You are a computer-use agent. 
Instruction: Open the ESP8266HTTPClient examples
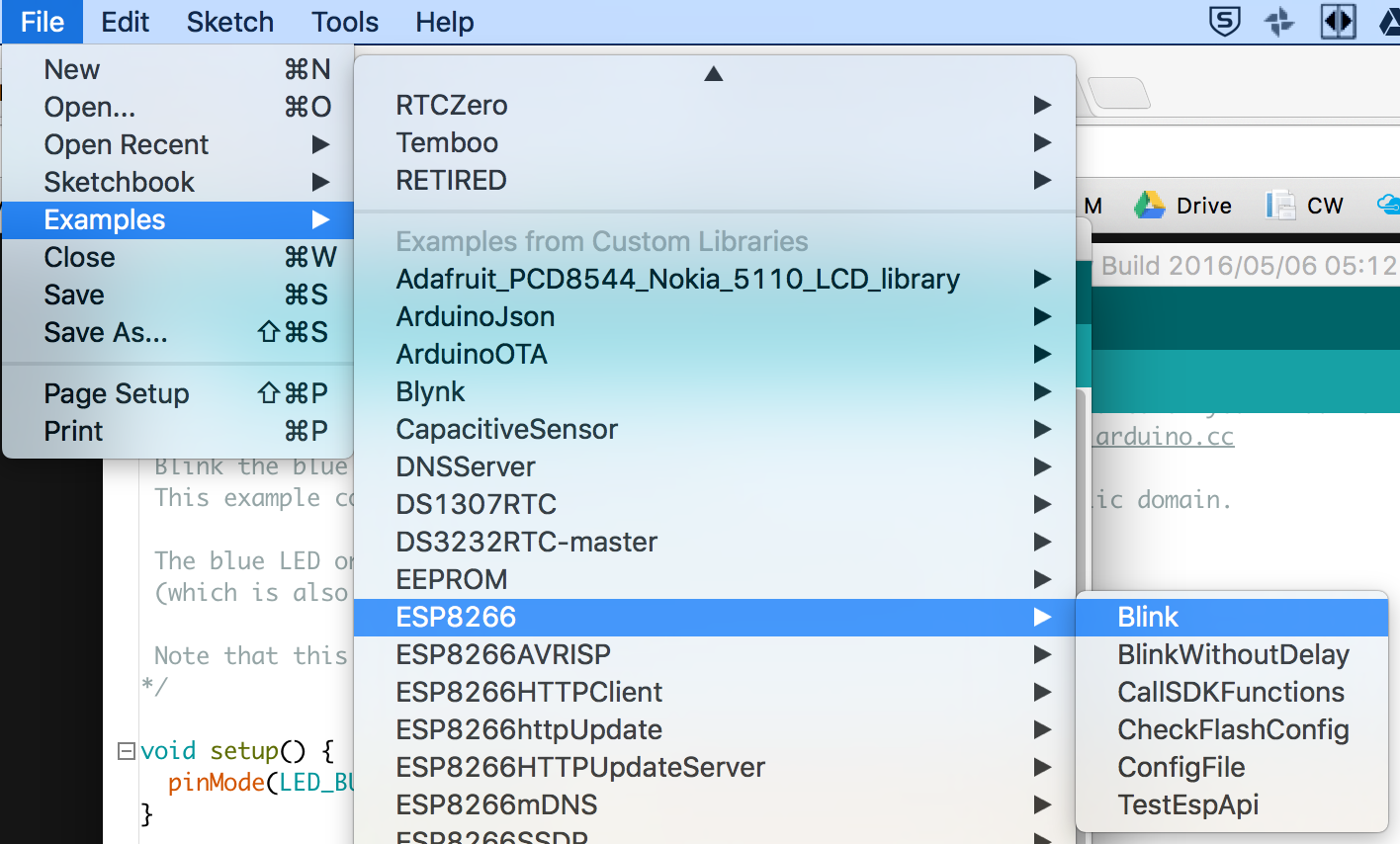click(x=715, y=692)
